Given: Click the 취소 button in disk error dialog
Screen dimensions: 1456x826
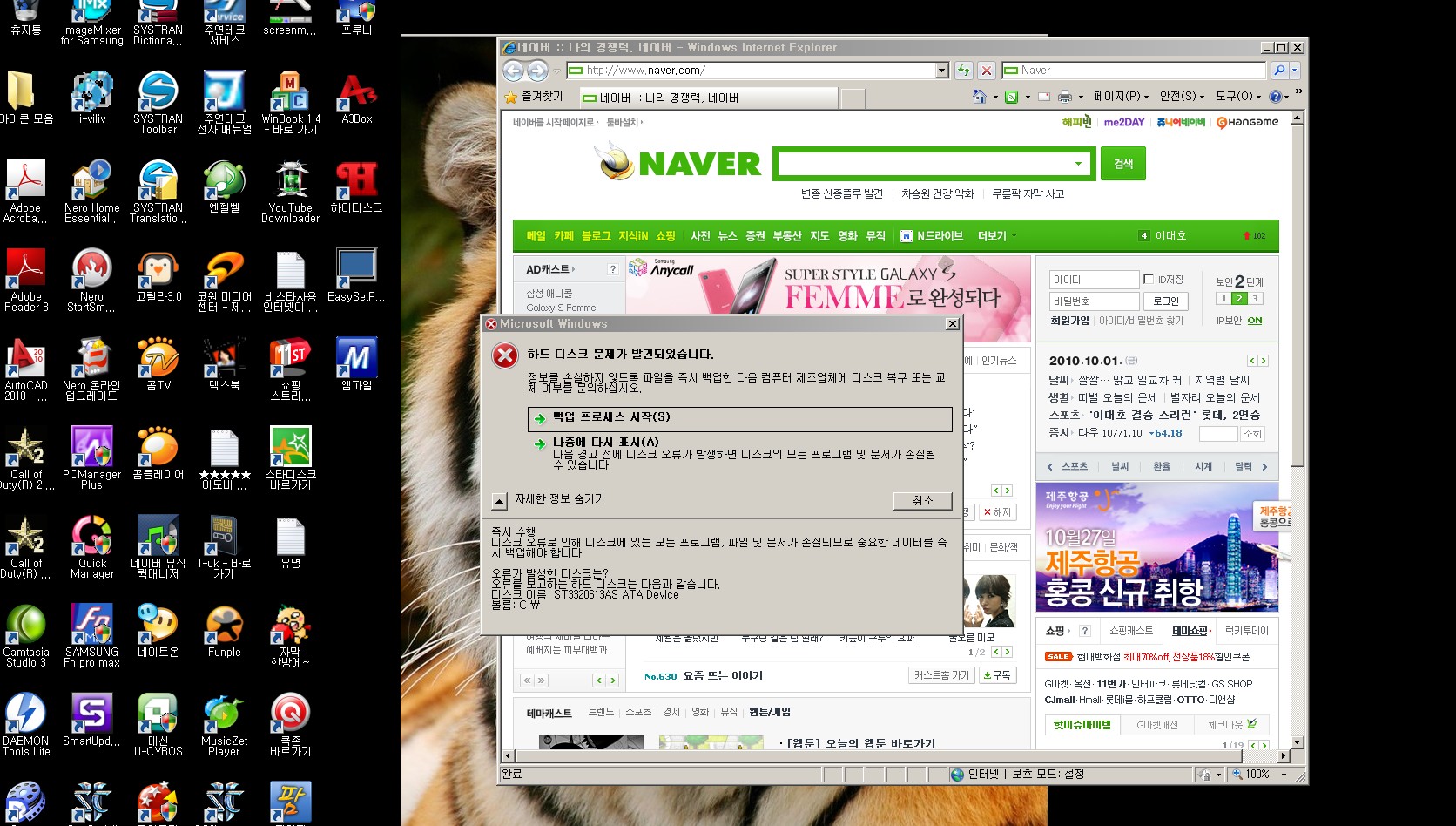Looking at the screenshot, I should (x=922, y=500).
